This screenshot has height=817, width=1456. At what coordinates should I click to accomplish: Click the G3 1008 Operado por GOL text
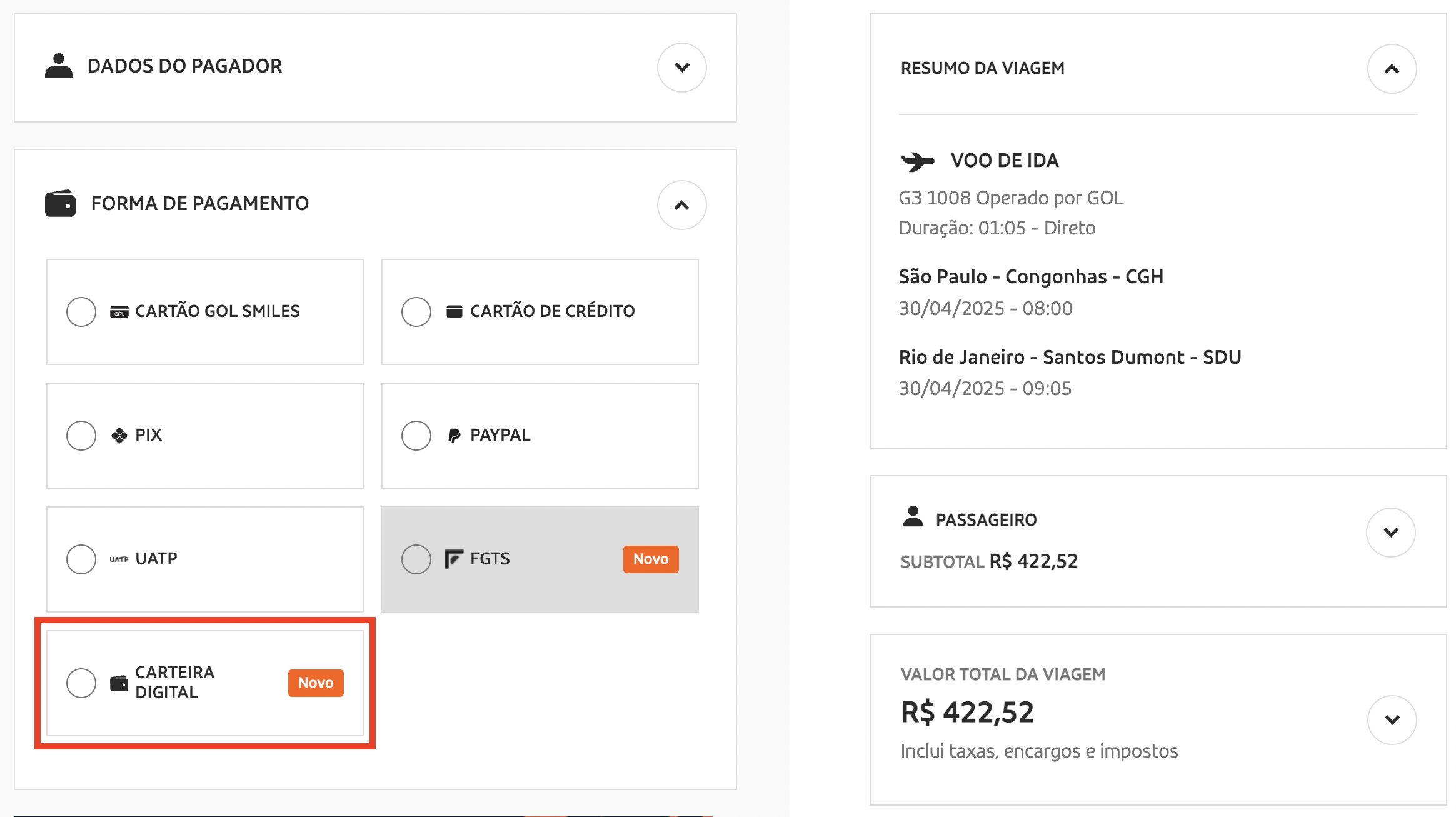point(1011,198)
